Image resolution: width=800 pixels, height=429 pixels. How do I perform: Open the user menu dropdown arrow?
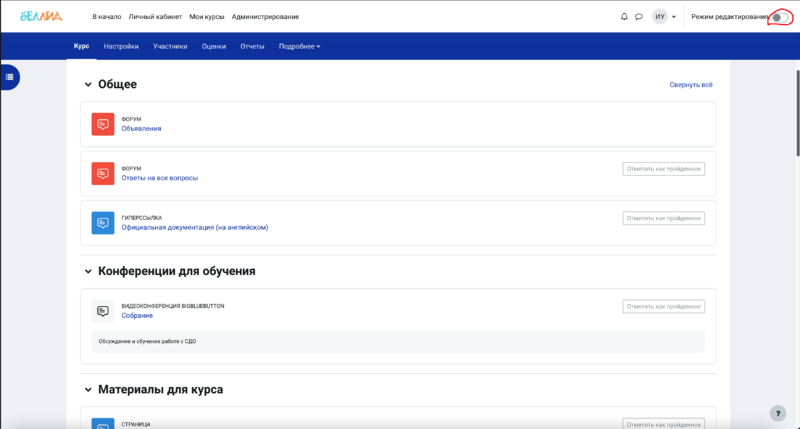tap(673, 17)
